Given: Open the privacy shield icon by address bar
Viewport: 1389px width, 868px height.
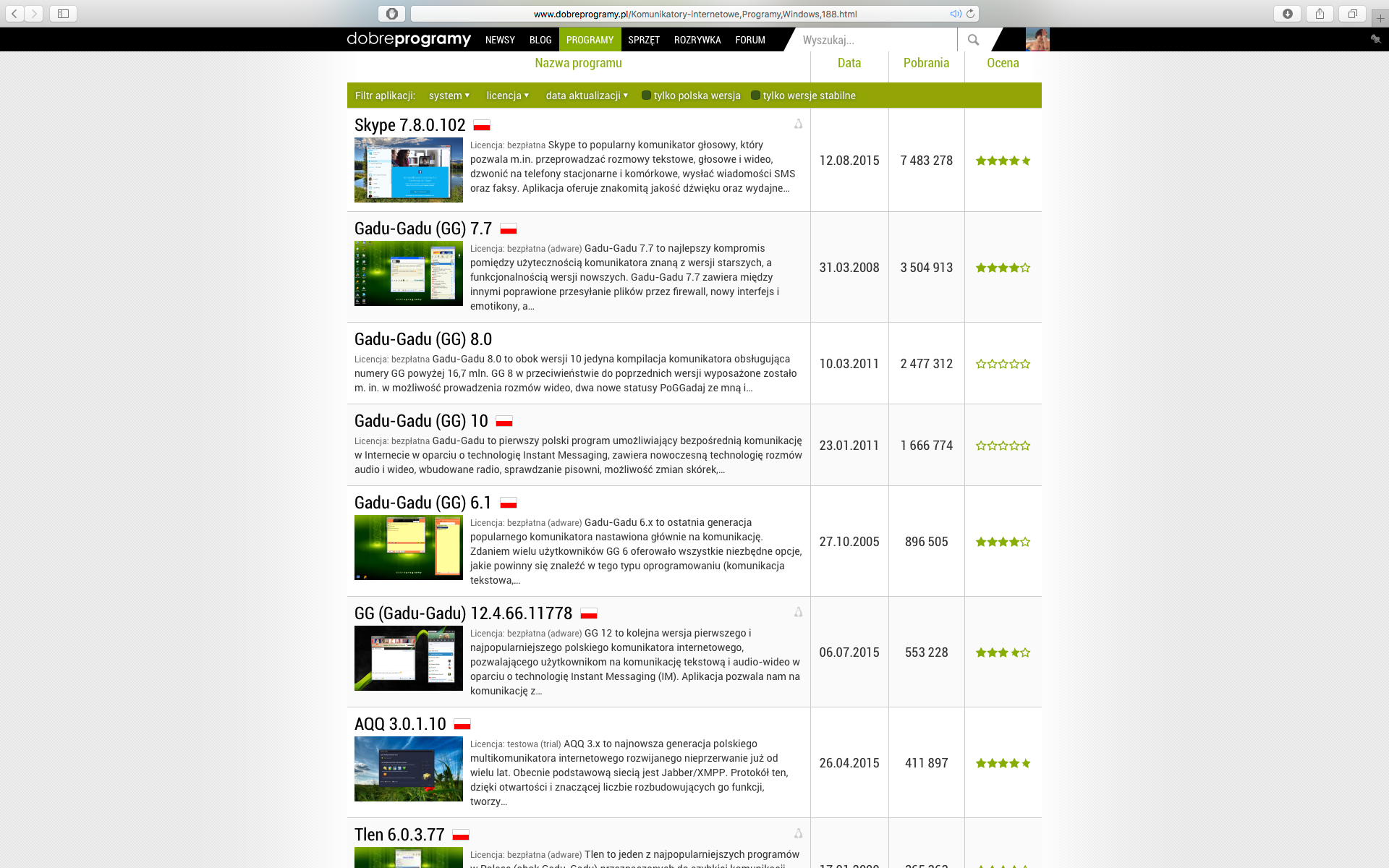Looking at the screenshot, I should [391, 14].
